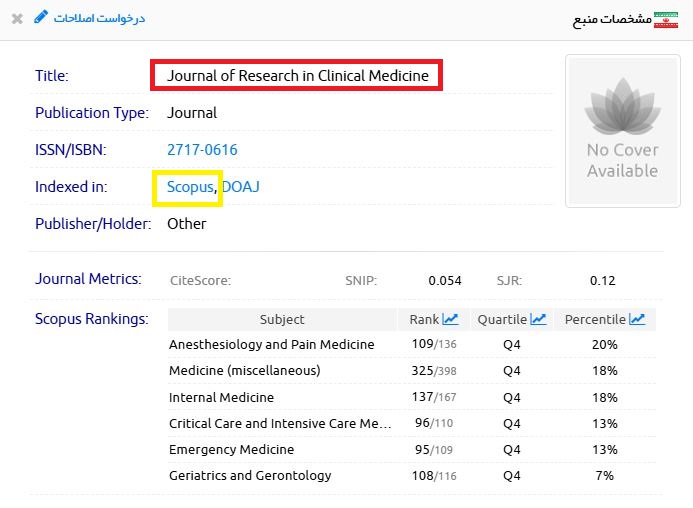Click the request corrections link

click(x=98, y=18)
